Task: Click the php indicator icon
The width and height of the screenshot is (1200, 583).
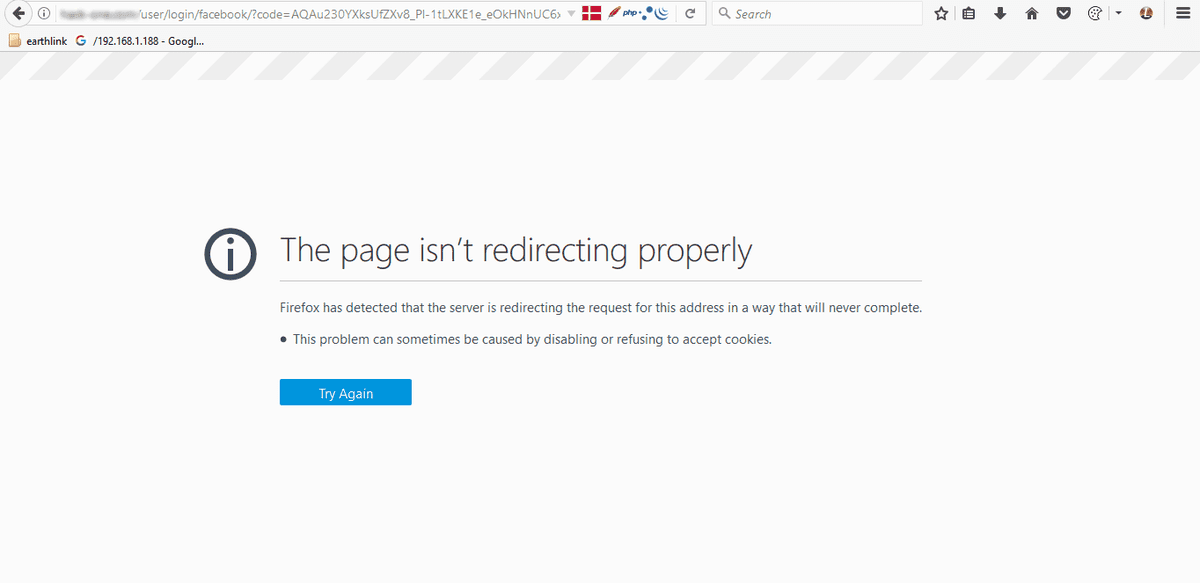Action: point(631,14)
